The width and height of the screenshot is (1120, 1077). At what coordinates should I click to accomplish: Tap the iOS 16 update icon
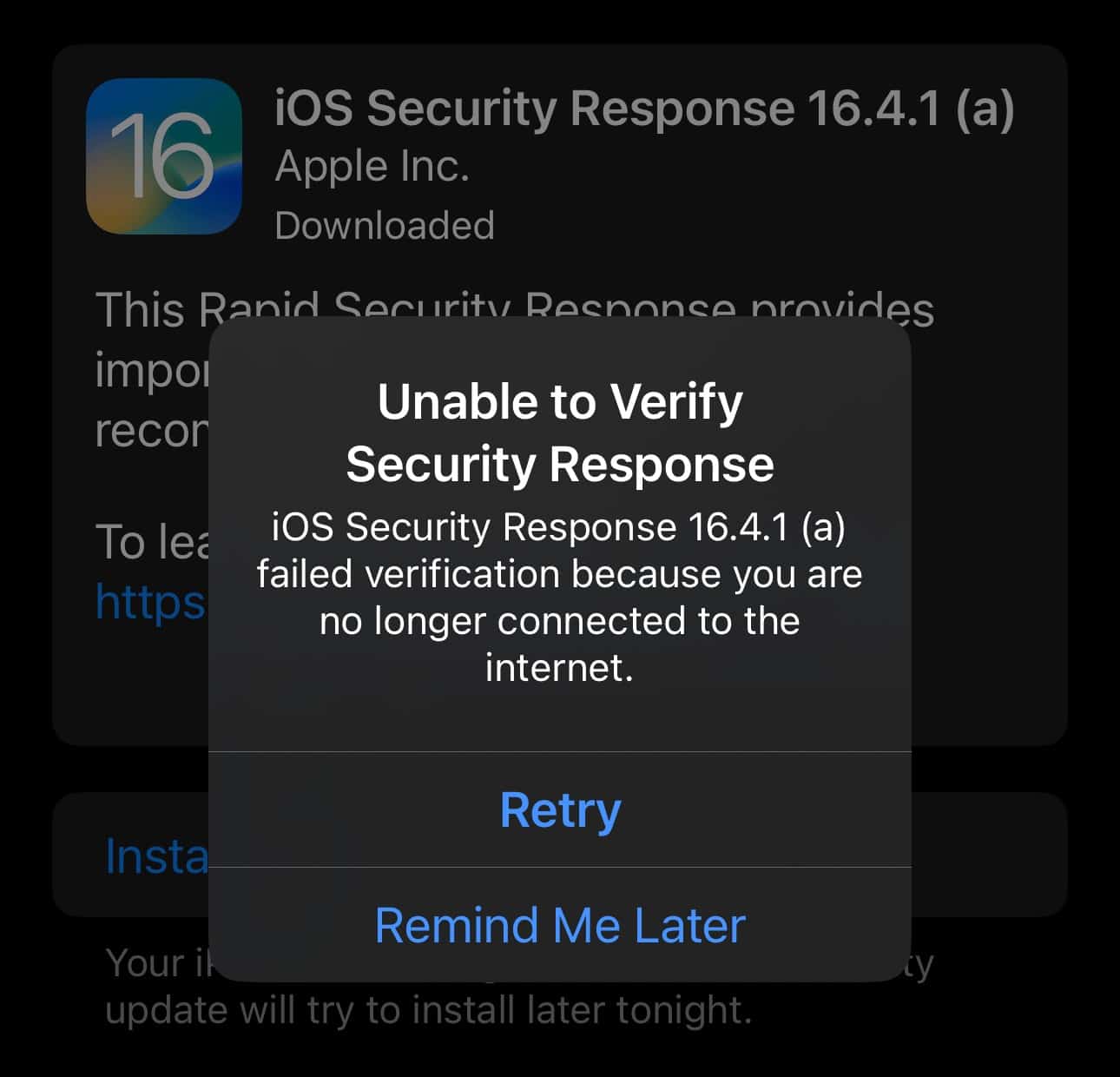(x=164, y=156)
